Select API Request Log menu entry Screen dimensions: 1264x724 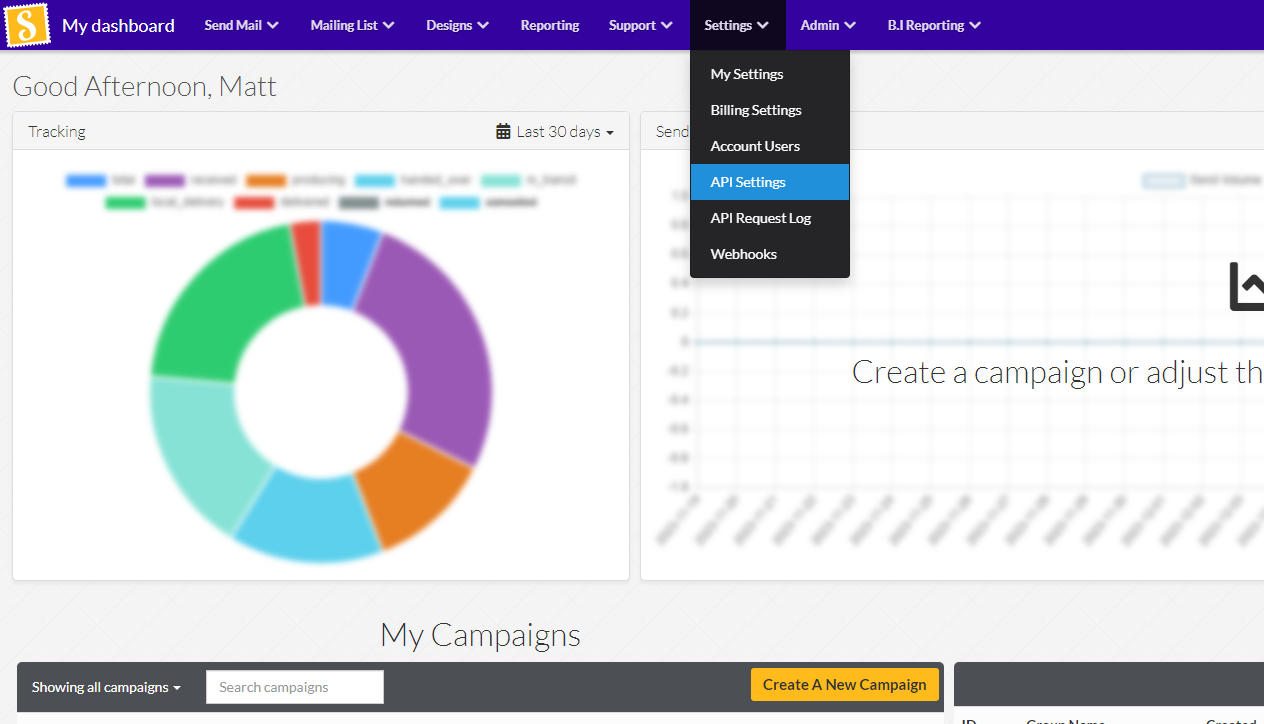coord(760,218)
